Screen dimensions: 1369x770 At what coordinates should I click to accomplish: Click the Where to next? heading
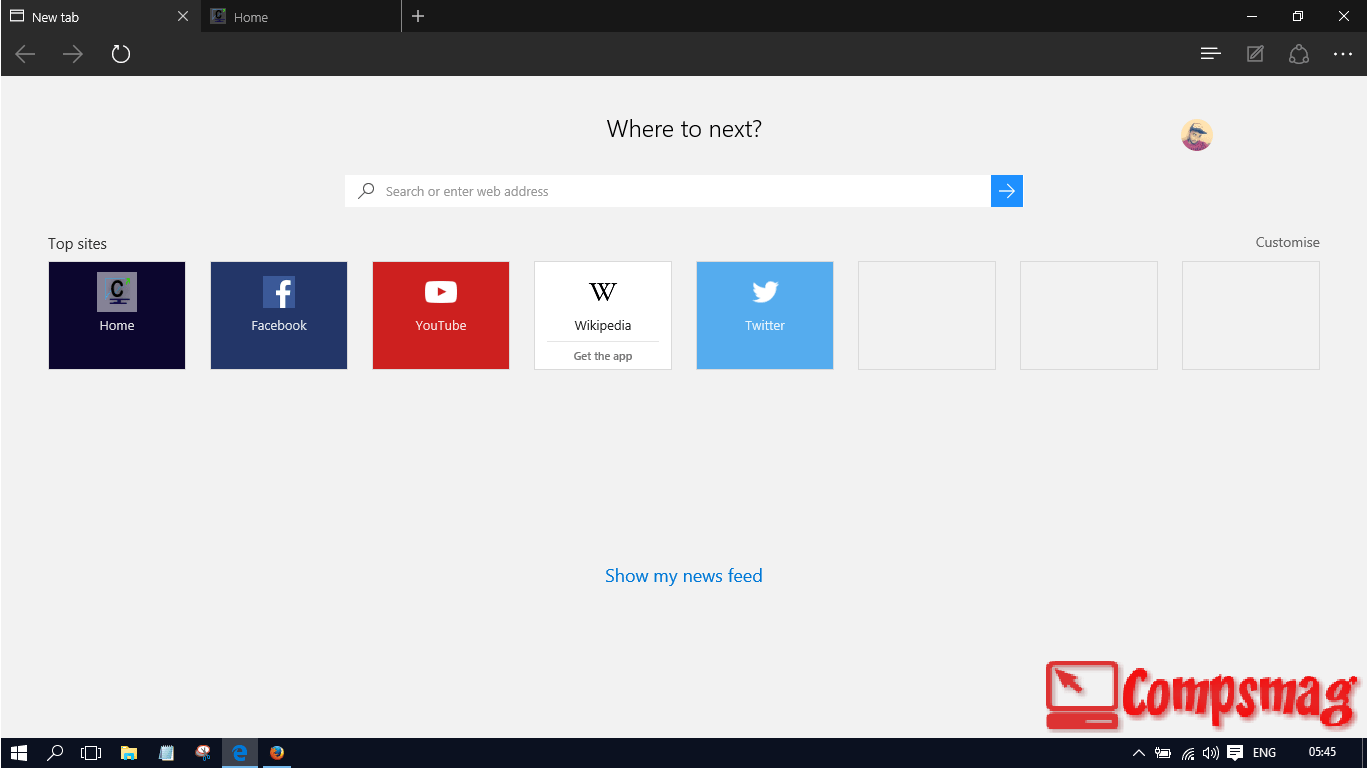(x=684, y=129)
